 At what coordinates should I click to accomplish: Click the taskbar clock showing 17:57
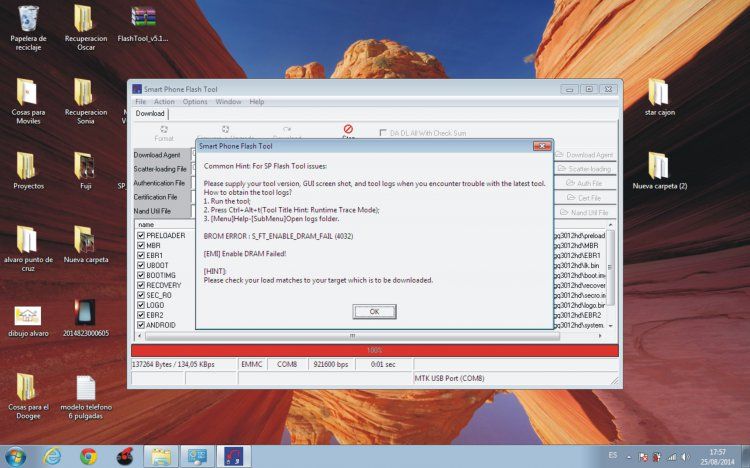[717, 457]
